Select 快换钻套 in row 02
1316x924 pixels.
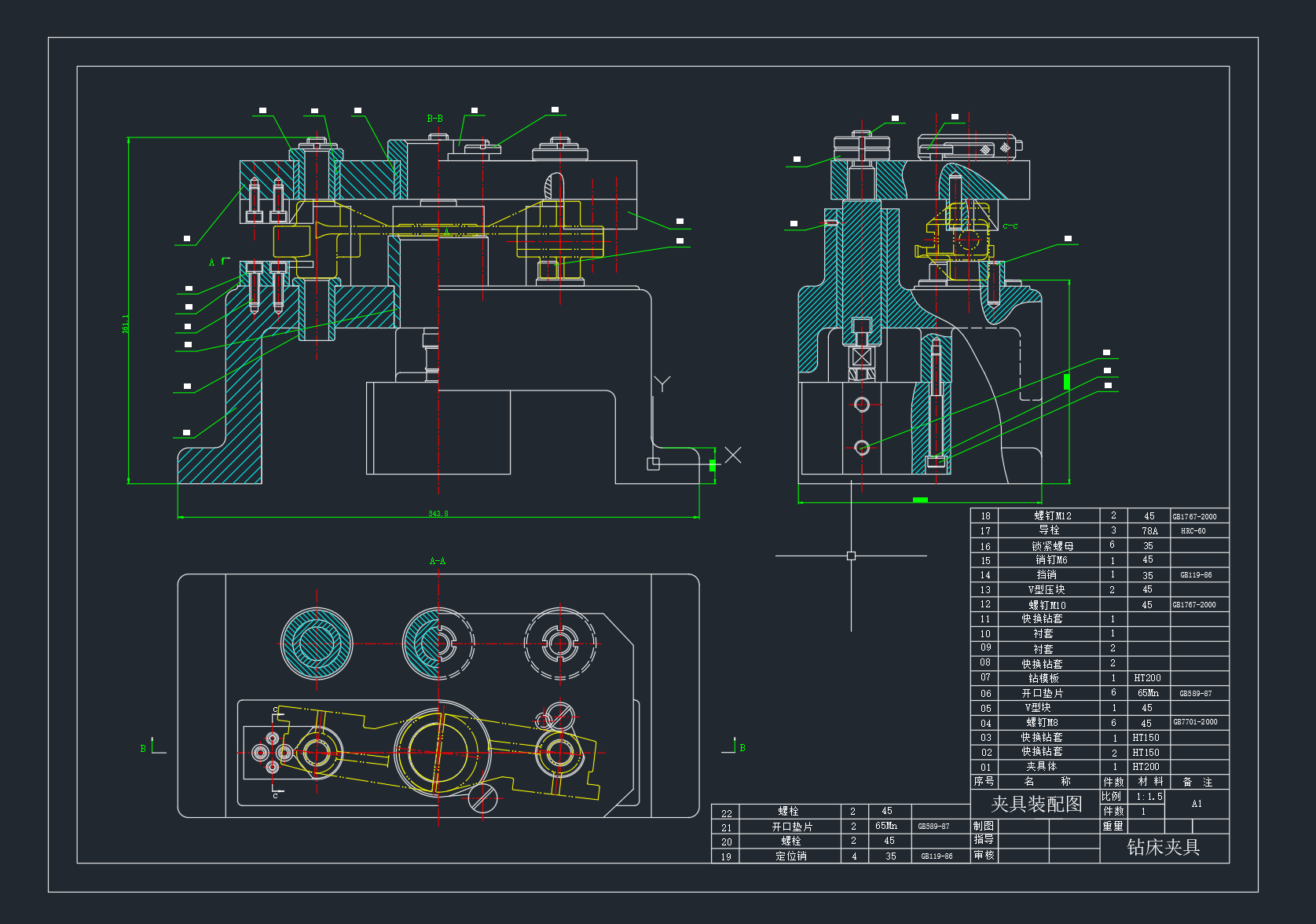[x=1042, y=752]
